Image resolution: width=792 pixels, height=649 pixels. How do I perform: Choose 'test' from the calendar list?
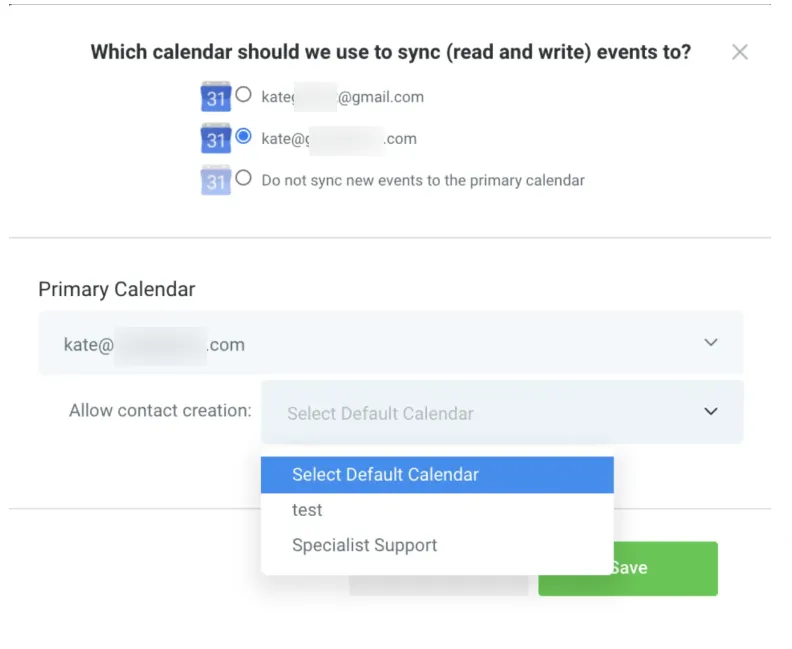(x=307, y=510)
